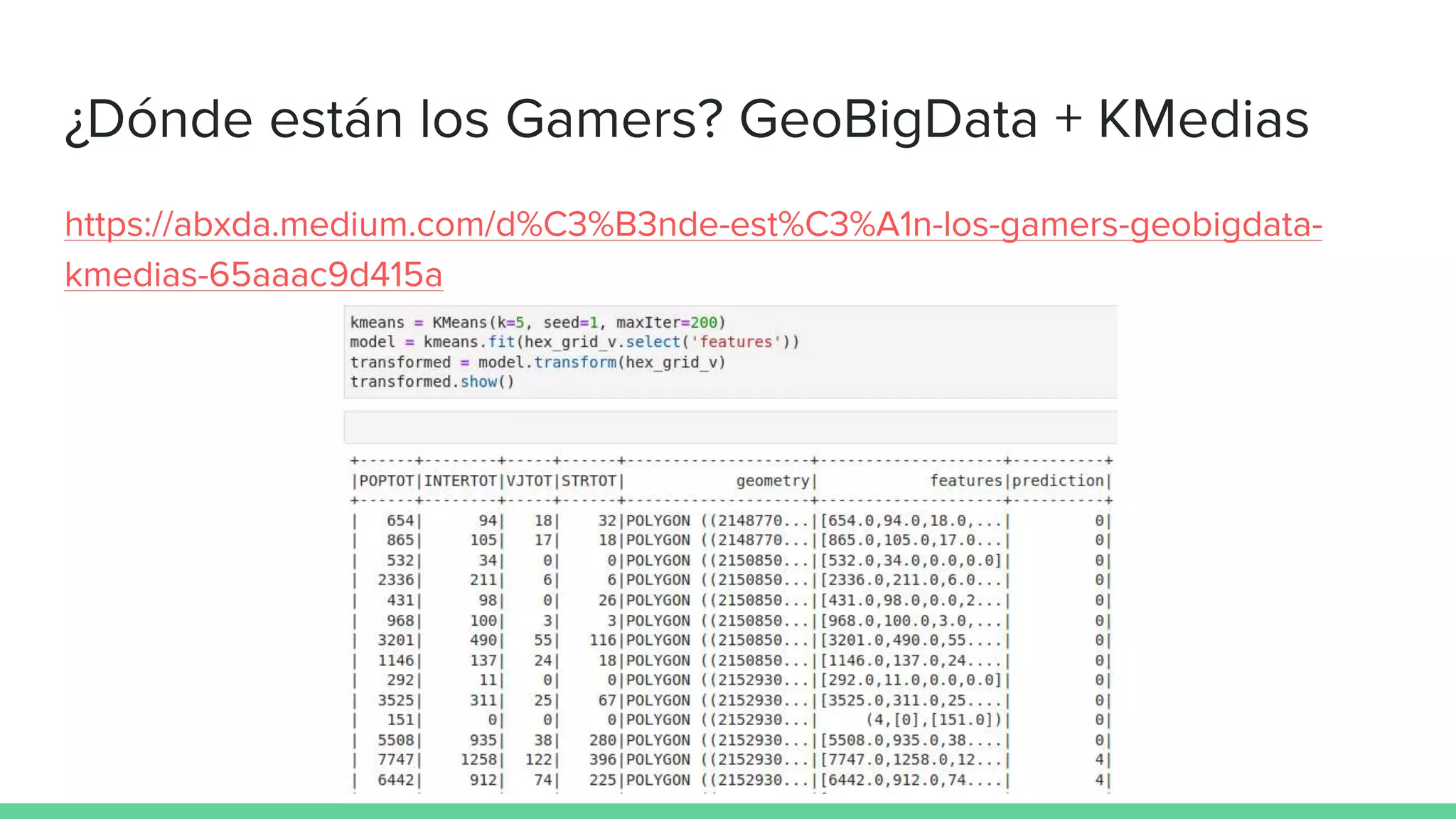Click the INTERTOT value 1258

(478, 759)
